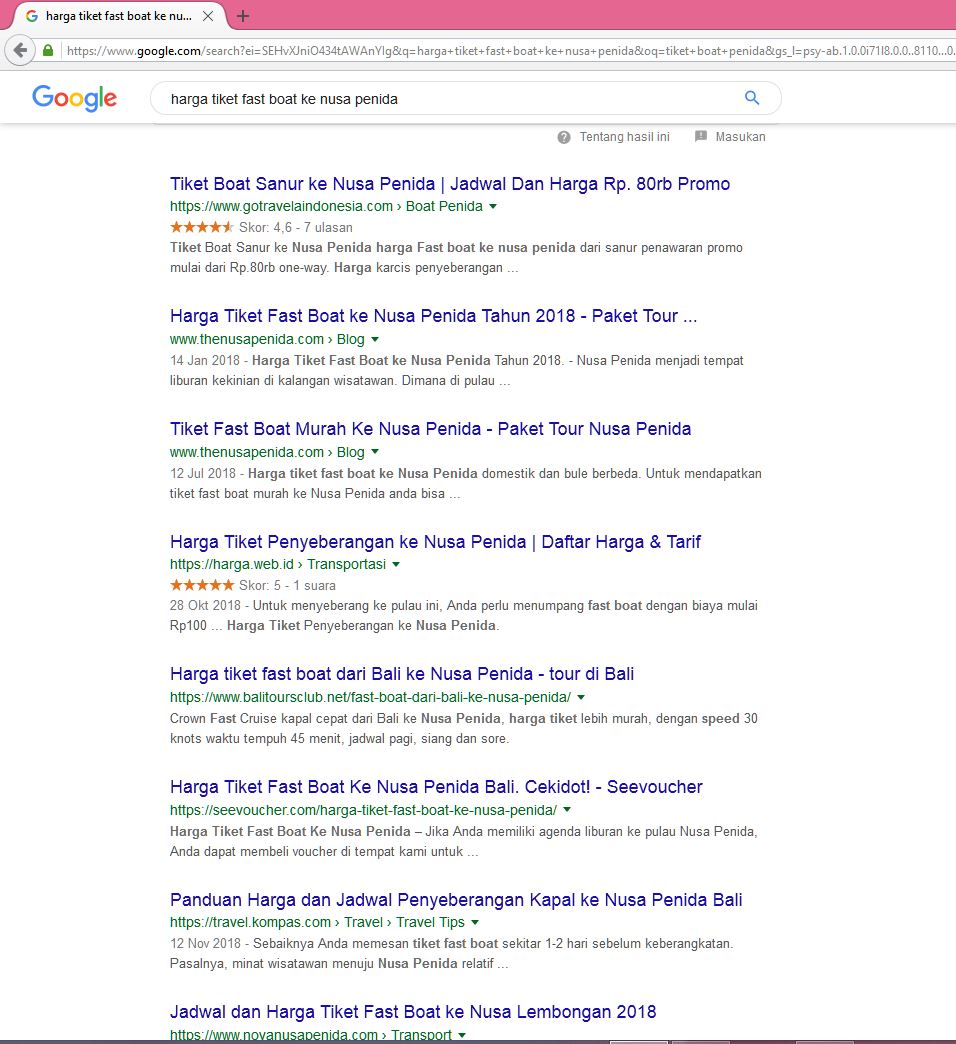Image resolution: width=956 pixels, height=1044 pixels.
Task: Click 'Skor: 4,6 - 7 ulasan' text
Action: pyautogui.click(x=296, y=228)
